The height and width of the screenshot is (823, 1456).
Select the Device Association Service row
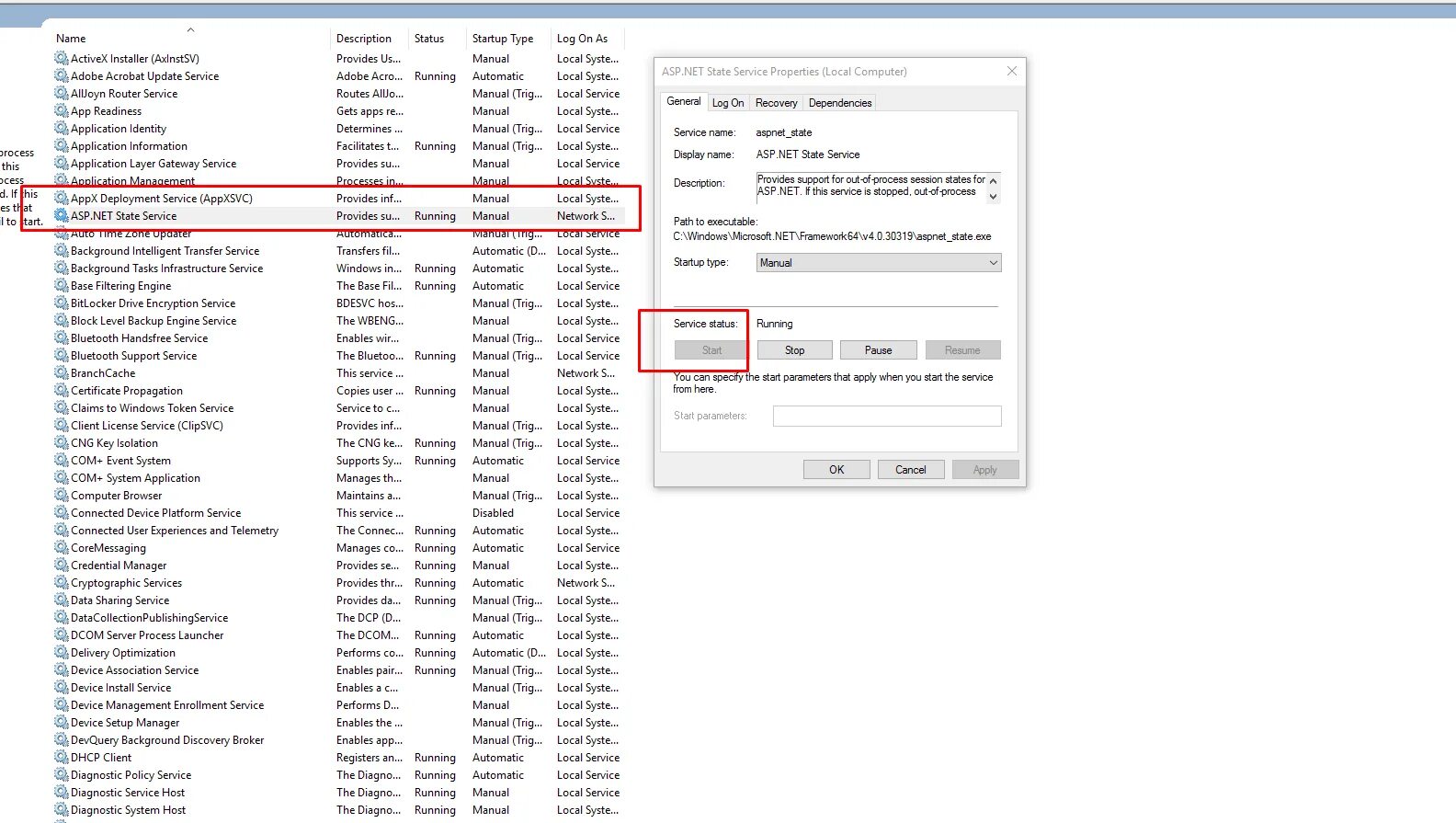click(338, 669)
